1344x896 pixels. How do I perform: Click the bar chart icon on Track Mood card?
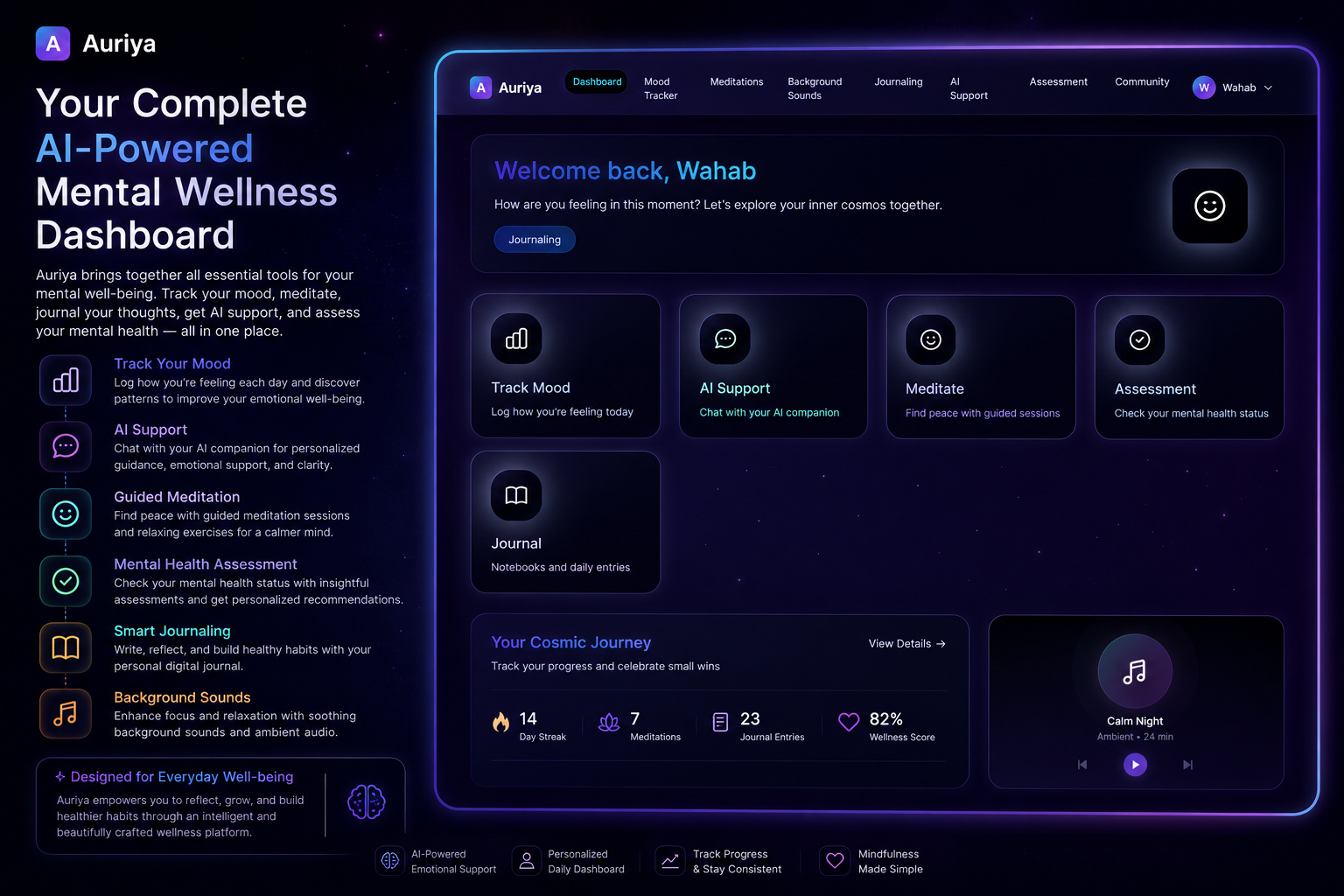point(516,339)
